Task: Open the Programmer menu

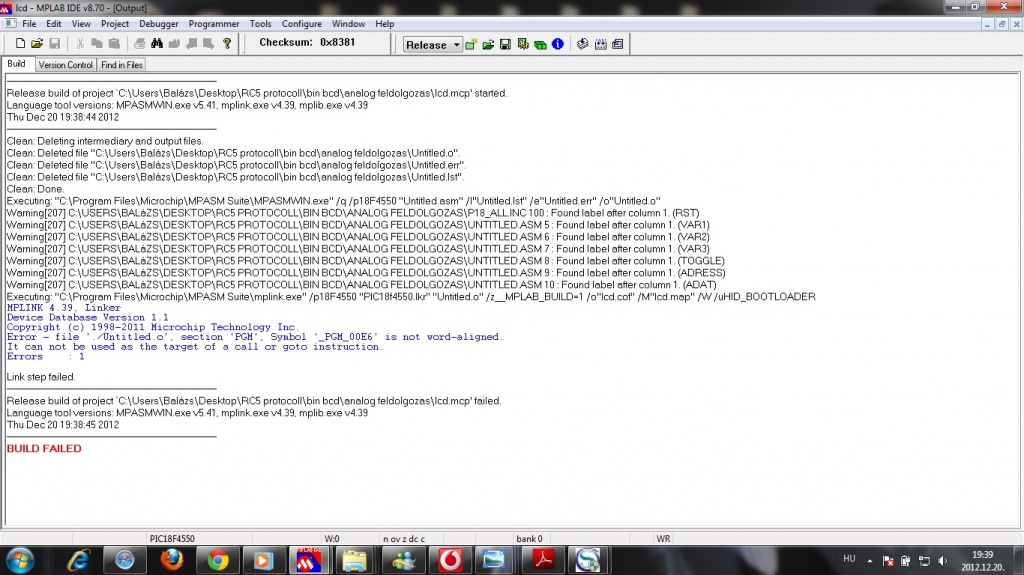Action: 214,24
